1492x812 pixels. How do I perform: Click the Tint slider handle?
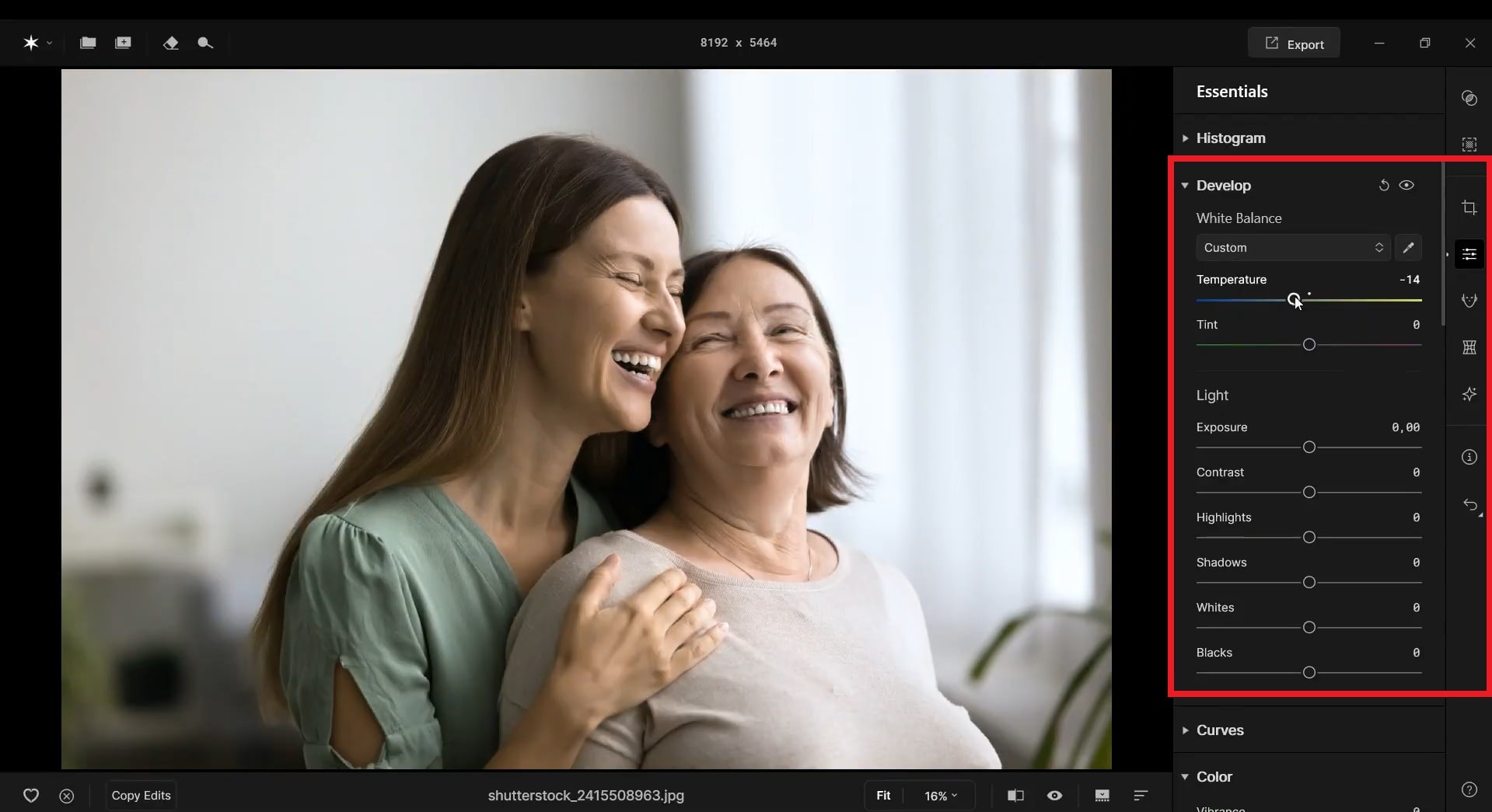tap(1309, 345)
